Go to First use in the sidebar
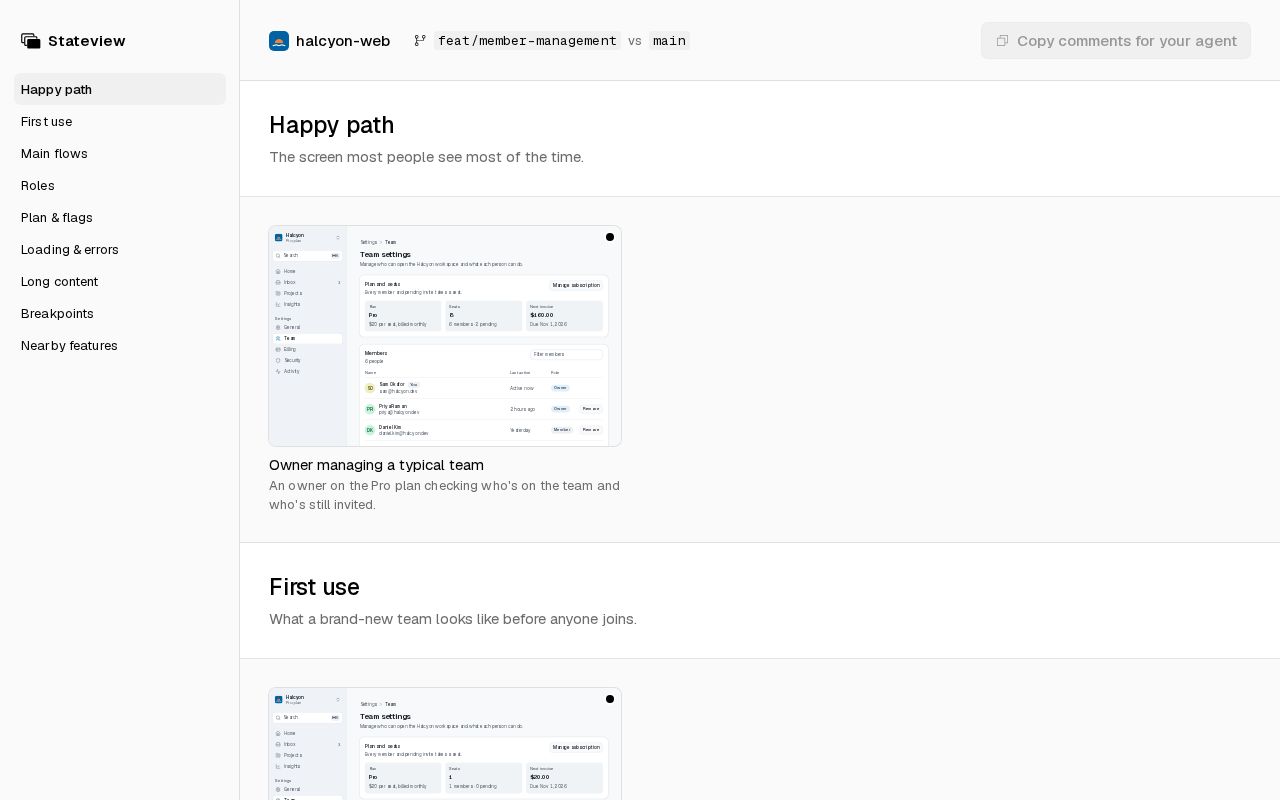The width and height of the screenshot is (1280, 800). (120, 121)
